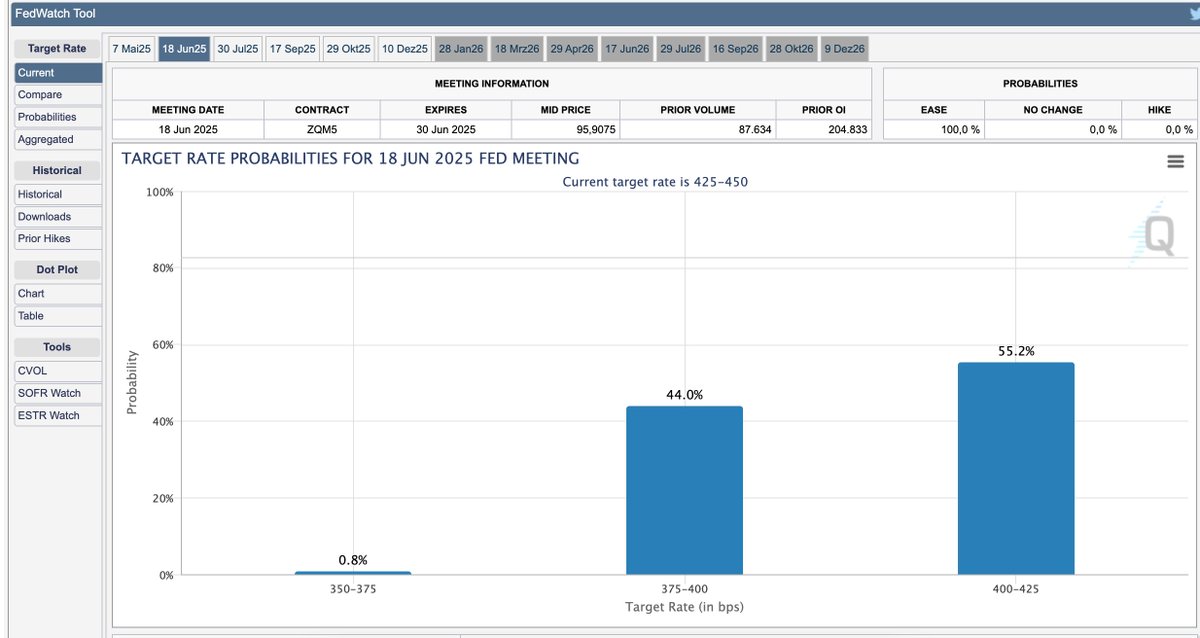The height and width of the screenshot is (638, 1200).
Task: Click the ZQM5 contract cell
Action: tap(322, 130)
